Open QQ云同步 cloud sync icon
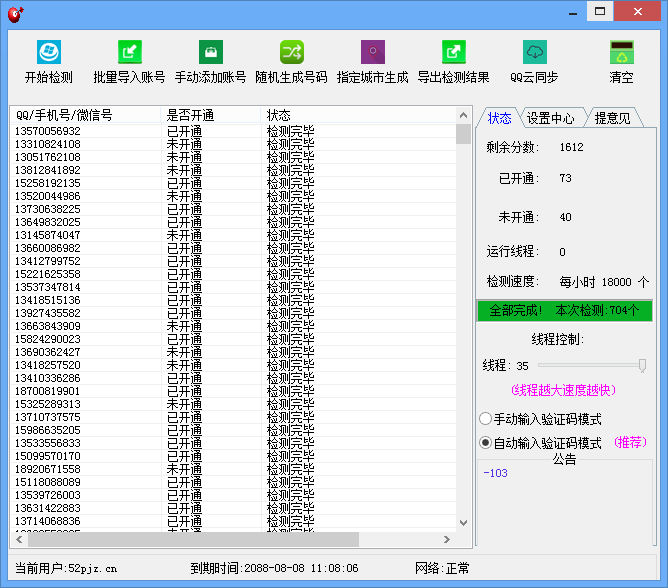Viewport: 668px width, 588px height. tap(534, 53)
